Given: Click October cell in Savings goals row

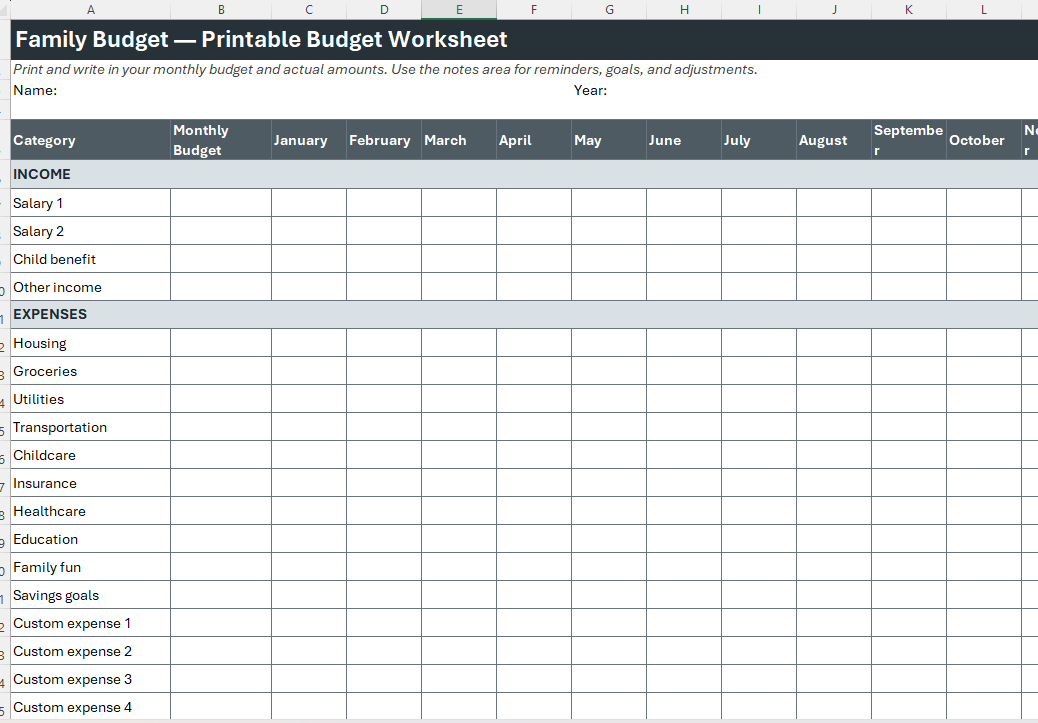Looking at the screenshot, I should pyautogui.click(x=984, y=595).
